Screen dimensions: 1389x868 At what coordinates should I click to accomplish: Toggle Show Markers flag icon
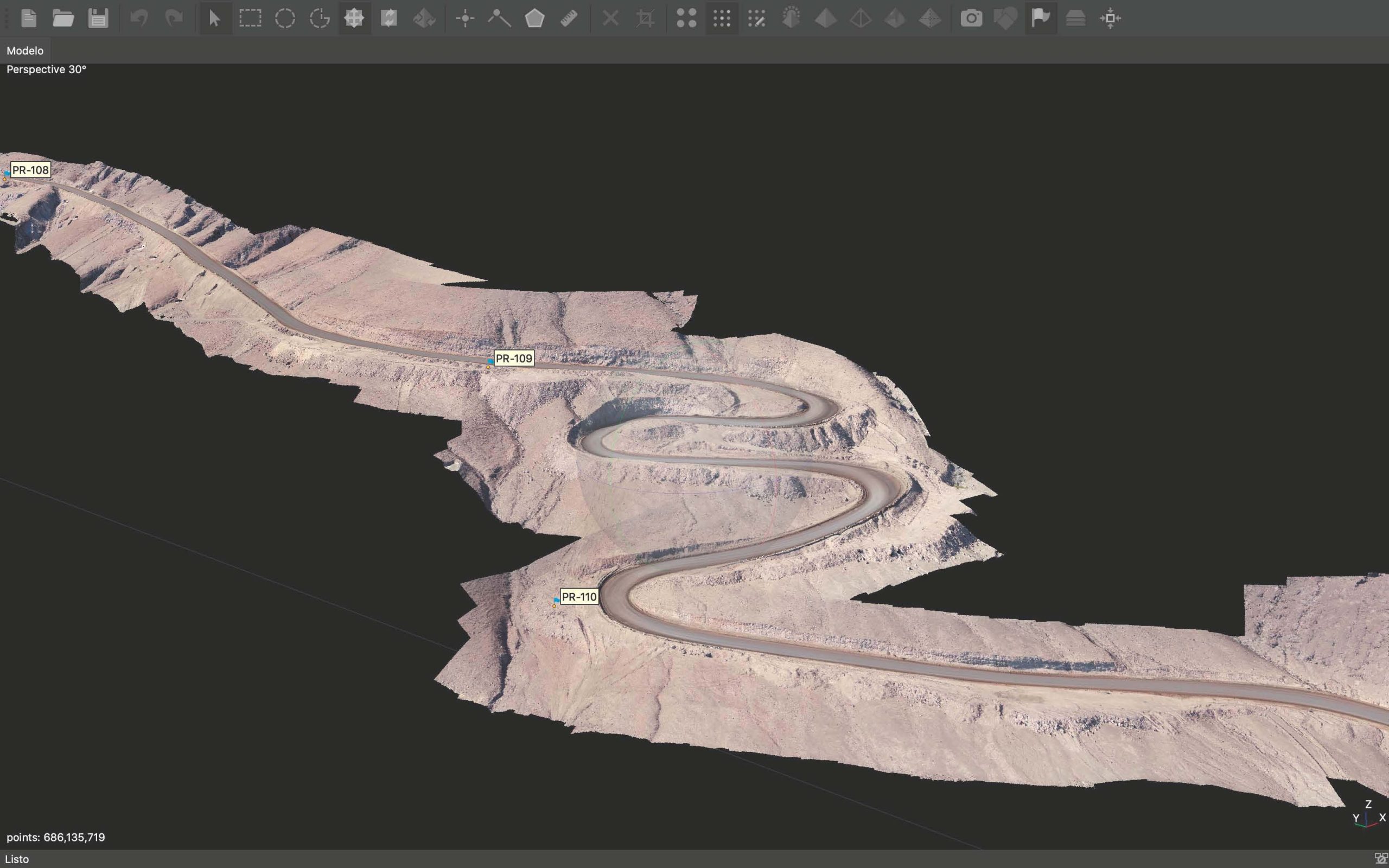coord(1041,18)
